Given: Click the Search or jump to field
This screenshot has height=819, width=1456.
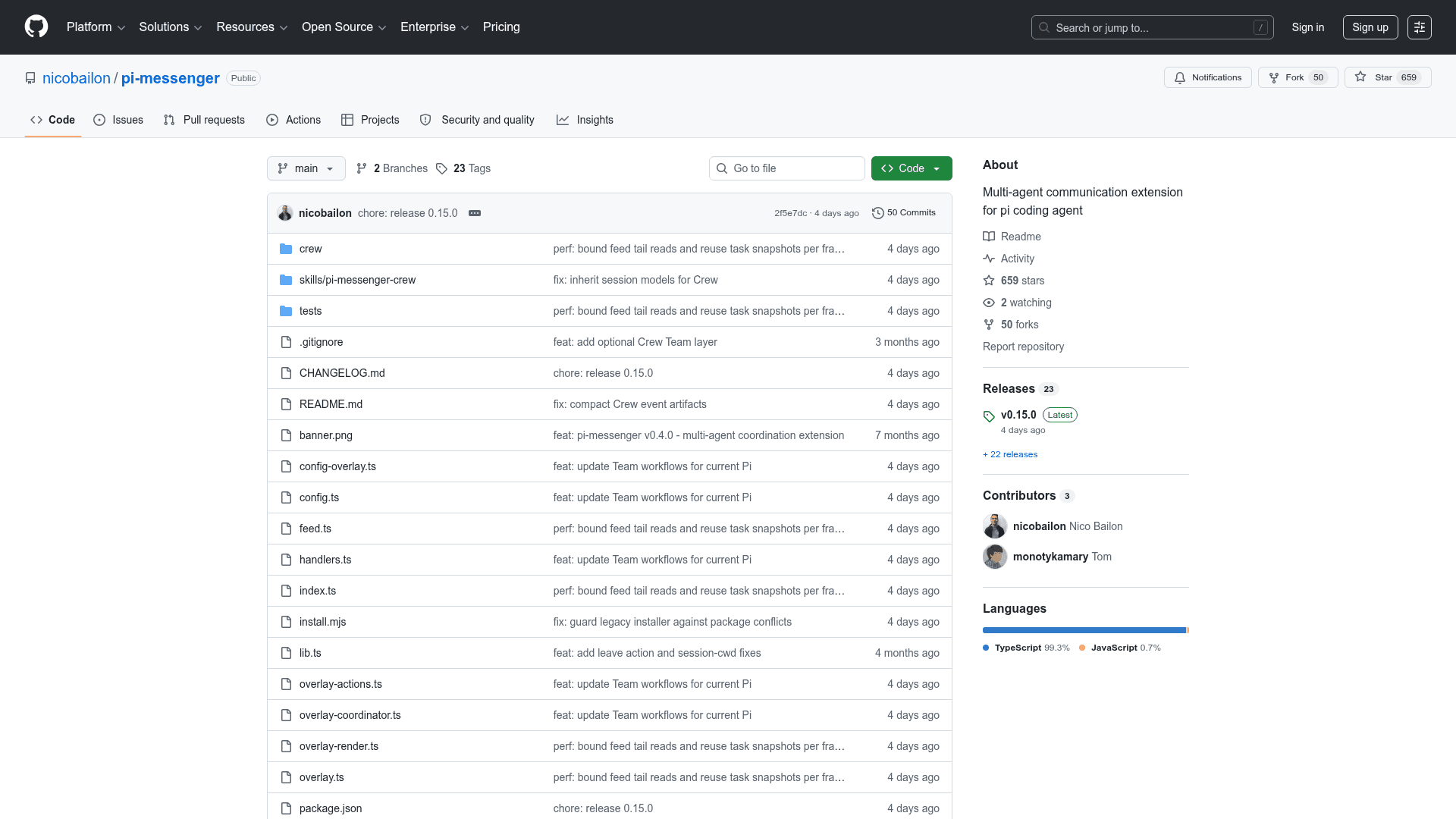Looking at the screenshot, I should tap(1152, 27).
